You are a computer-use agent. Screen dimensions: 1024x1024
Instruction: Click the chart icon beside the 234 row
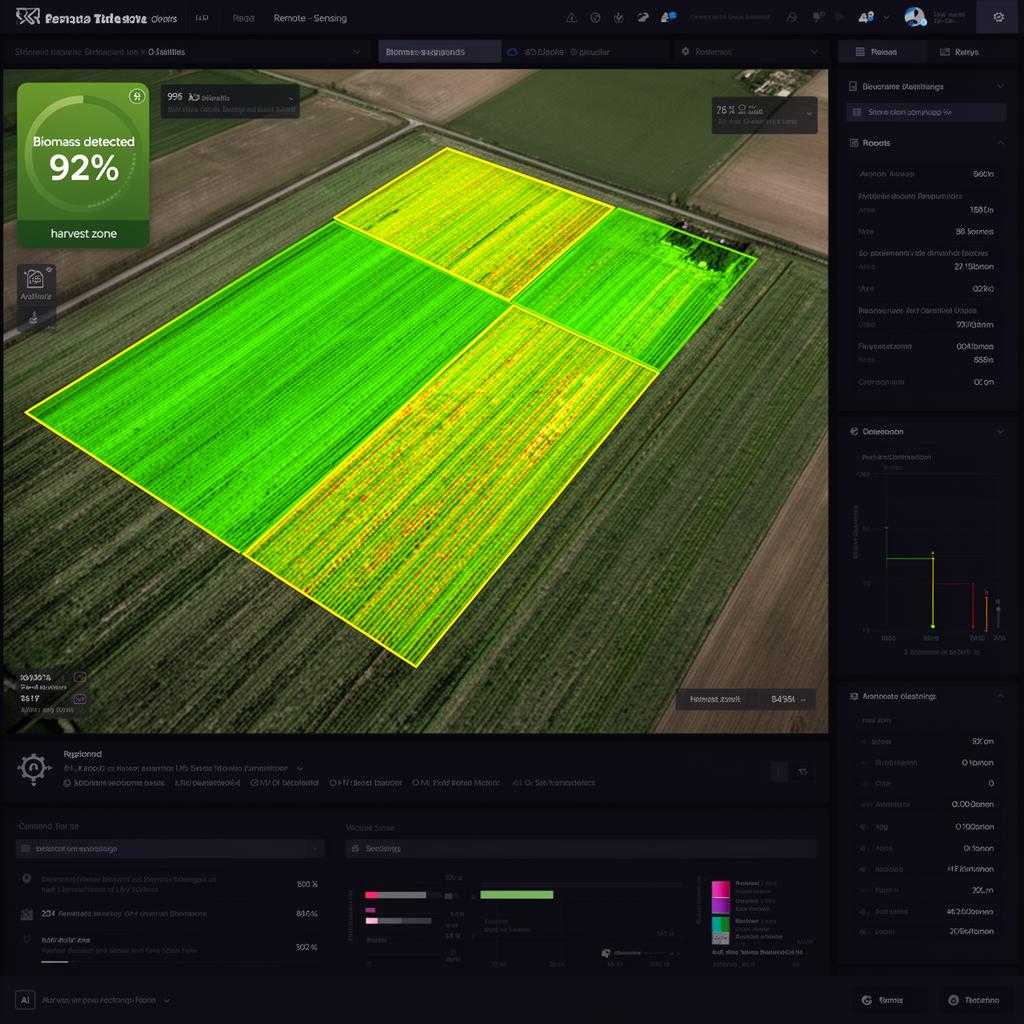tap(27, 914)
